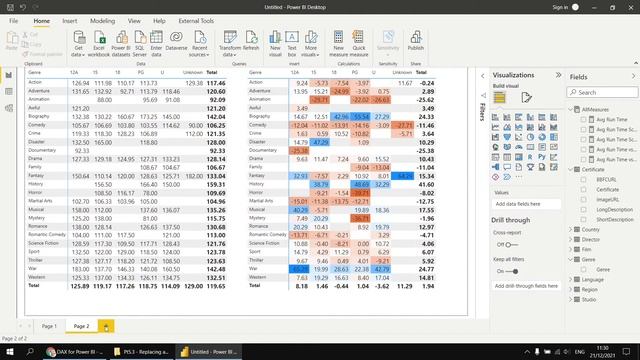640x360 pixels.
Task: Select the line chart visual
Action: [x=495, y=127]
